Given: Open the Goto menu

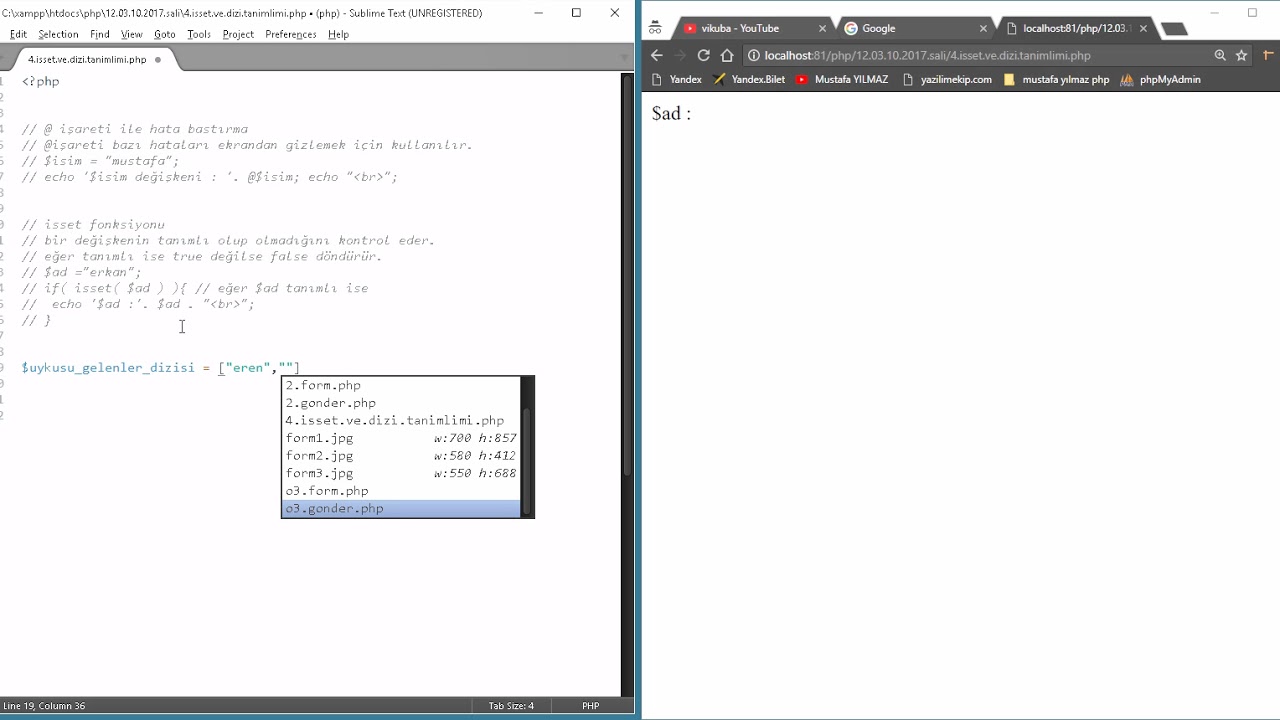Looking at the screenshot, I should point(165,34).
